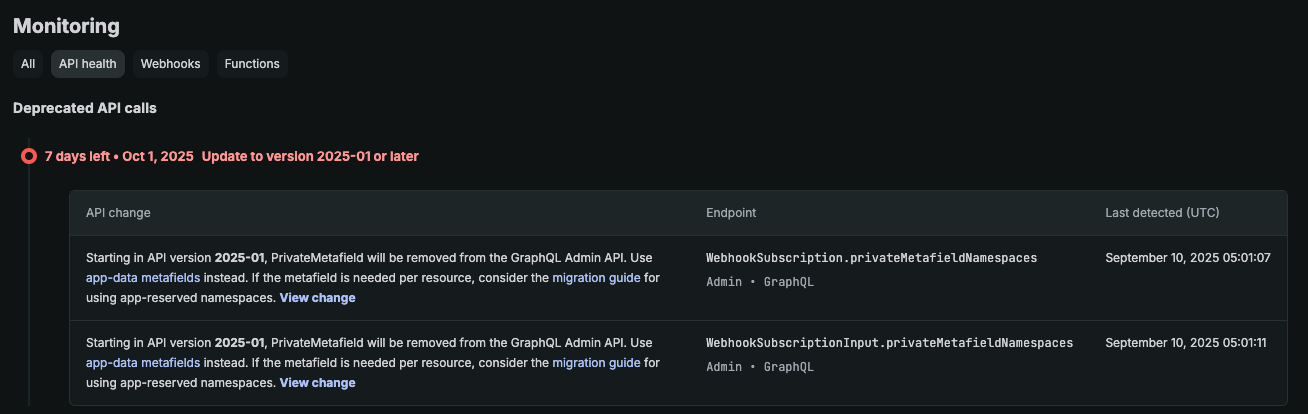Open the Webhooks tab
1308x414 pixels.
[170, 64]
